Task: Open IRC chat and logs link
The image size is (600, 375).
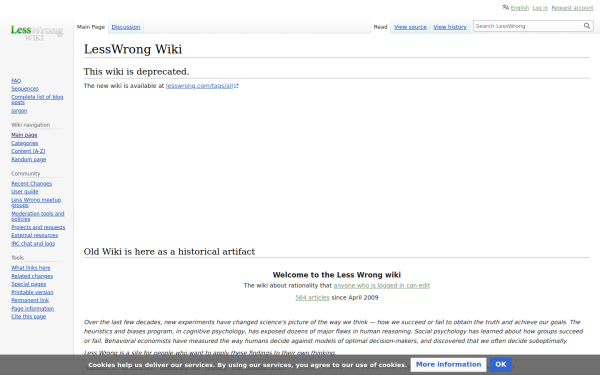Action: (33, 244)
